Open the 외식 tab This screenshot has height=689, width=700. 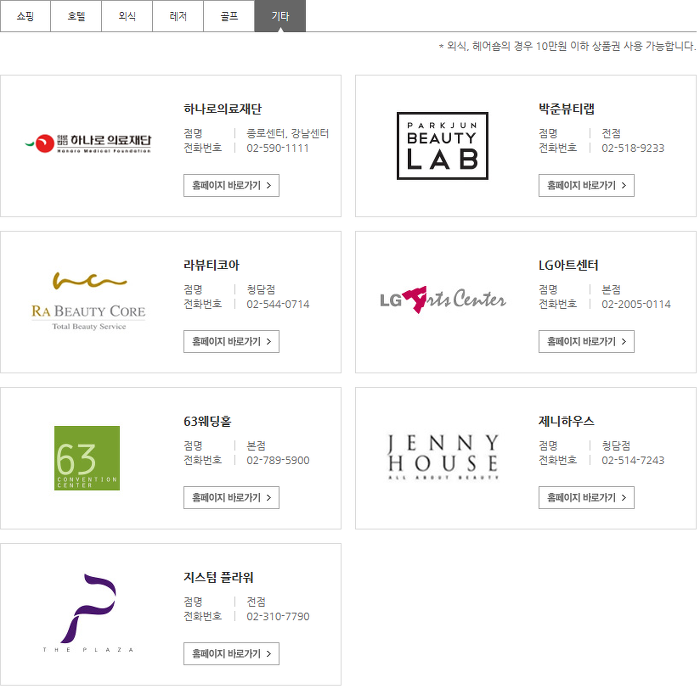(x=127, y=16)
